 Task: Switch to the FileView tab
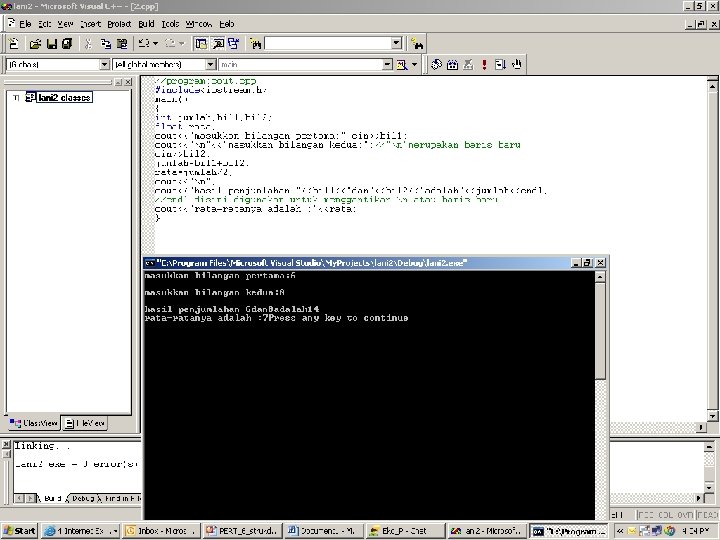point(84,424)
